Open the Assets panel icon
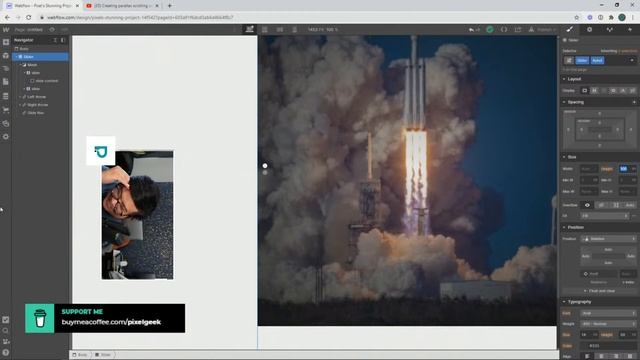The width and height of the screenshot is (640, 360). (6, 123)
